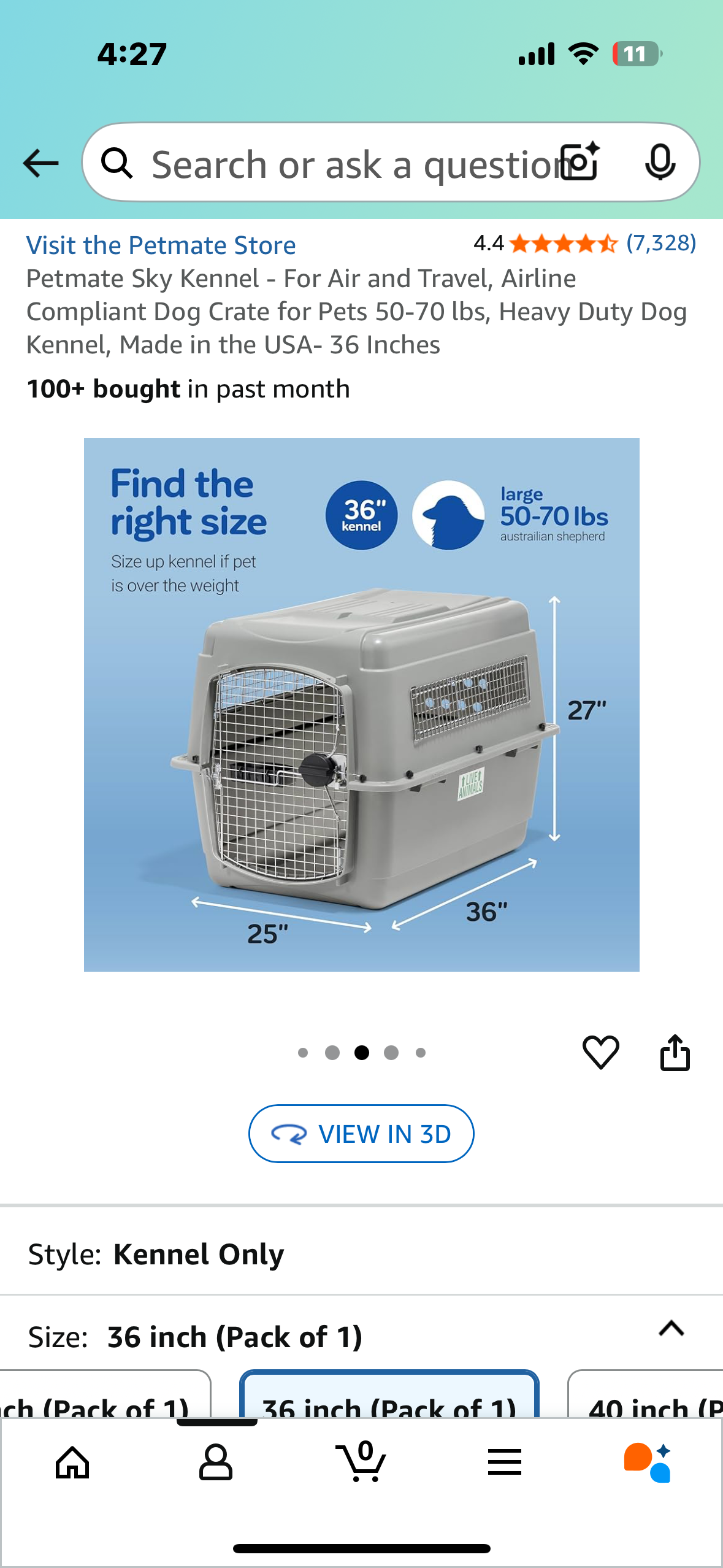This screenshot has width=723, height=1568.
Task: Tap the VIEW IN 3D button
Action: pyautogui.click(x=361, y=1134)
